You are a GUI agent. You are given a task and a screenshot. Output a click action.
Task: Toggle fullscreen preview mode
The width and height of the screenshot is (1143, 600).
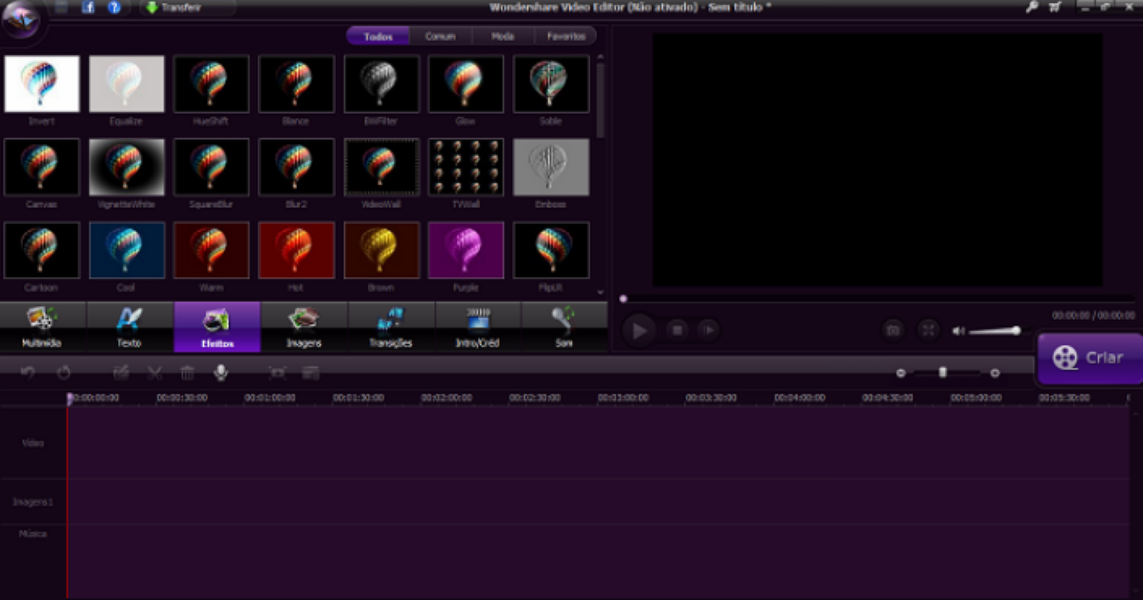click(929, 328)
